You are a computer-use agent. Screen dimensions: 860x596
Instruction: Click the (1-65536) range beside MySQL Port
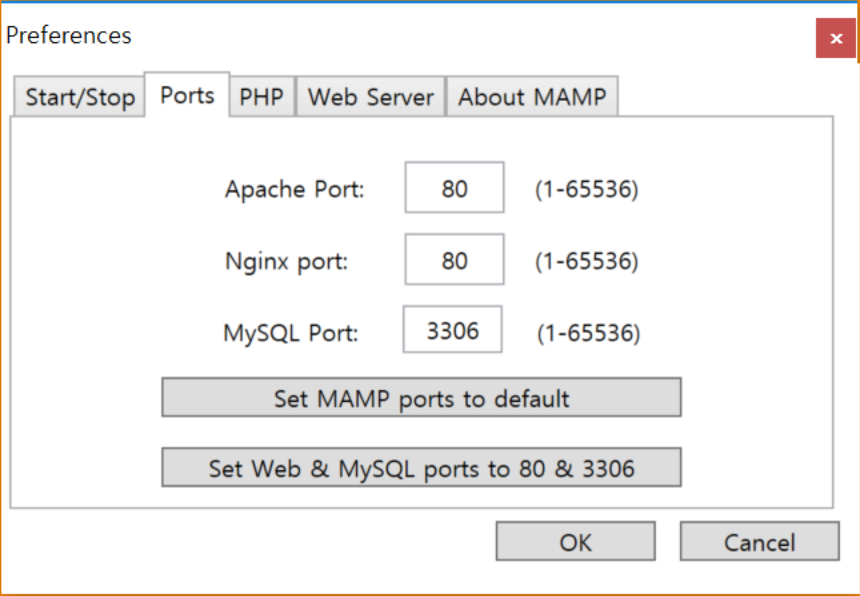coord(589,333)
